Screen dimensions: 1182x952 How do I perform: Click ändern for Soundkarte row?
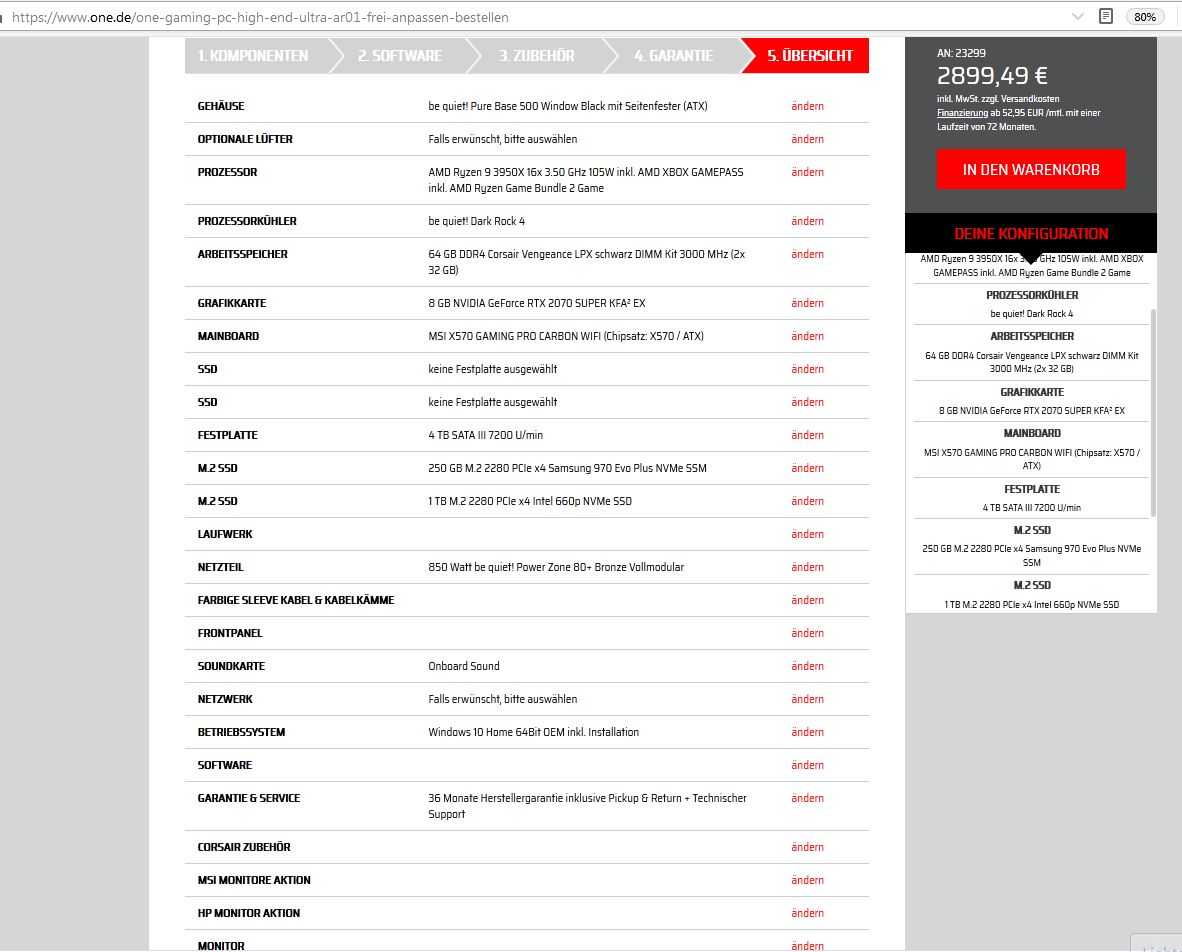pos(807,667)
